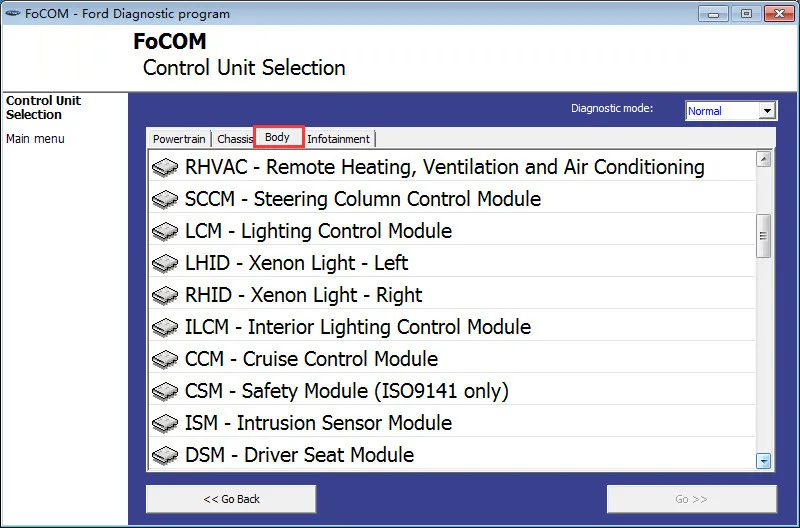800x528 pixels.
Task: Switch to the Powertrain tab
Action: (179, 139)
